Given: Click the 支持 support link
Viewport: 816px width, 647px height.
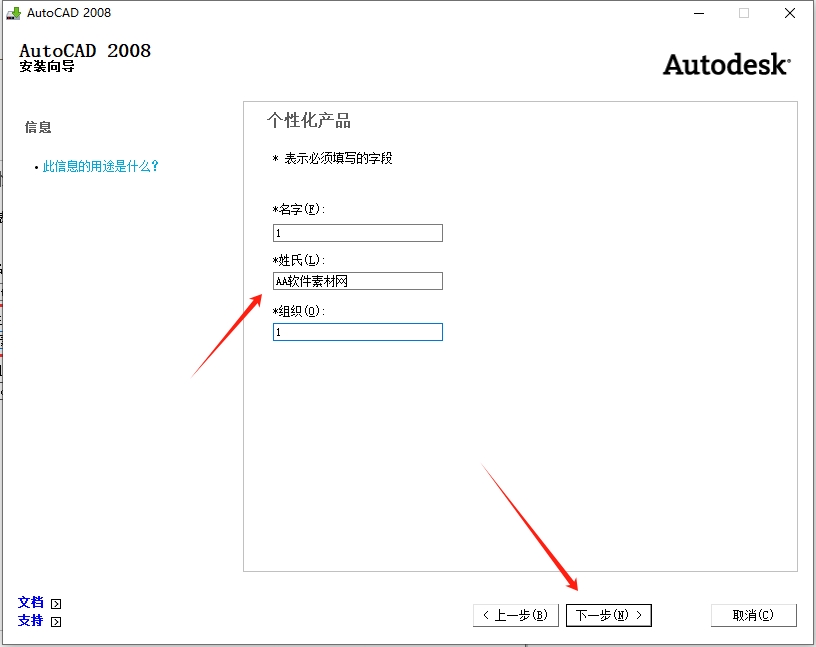Looking at the screenshot, I should tap(31, 621).
